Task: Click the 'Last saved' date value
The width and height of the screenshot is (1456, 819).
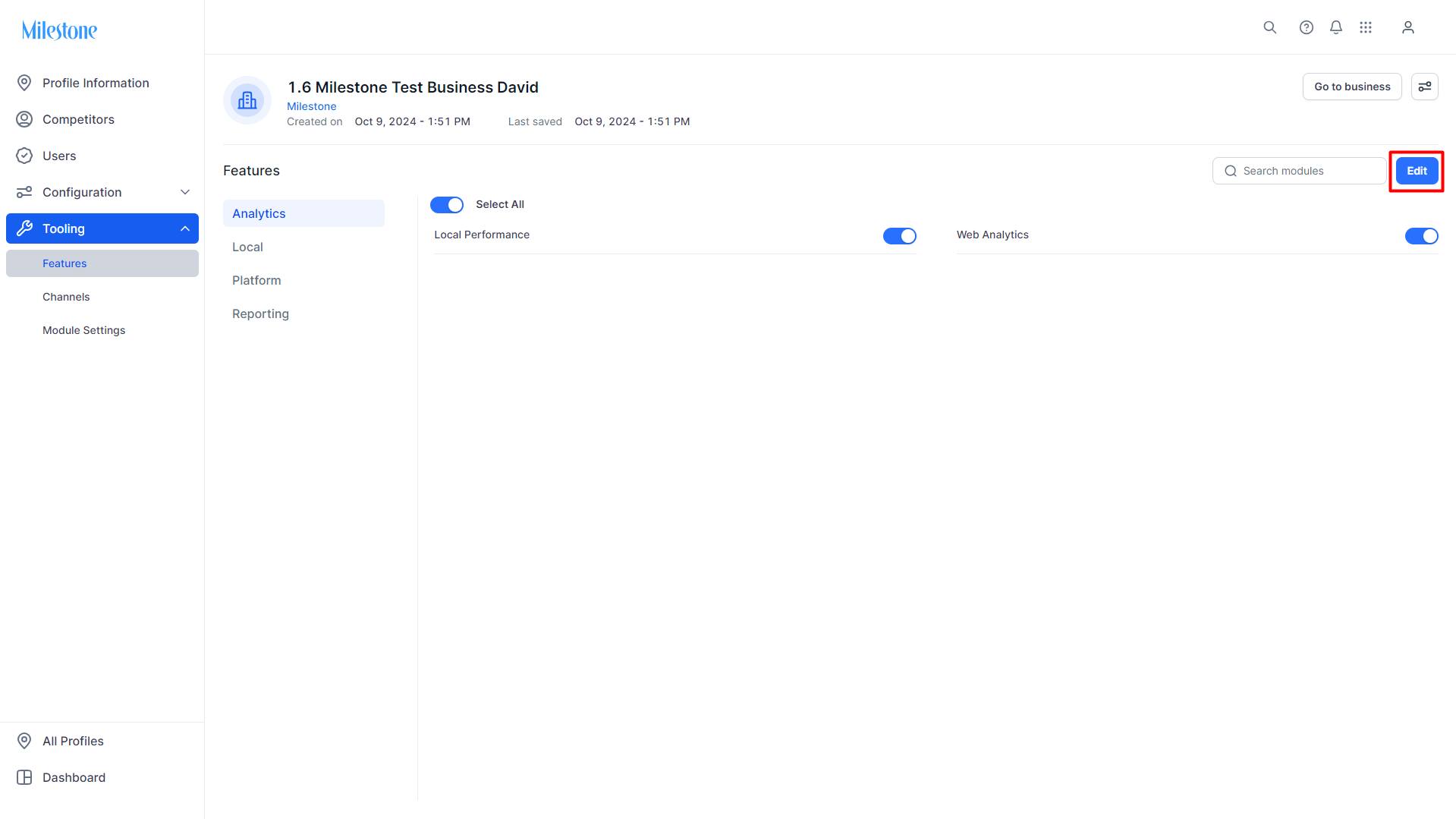Action: pos(632,121)
